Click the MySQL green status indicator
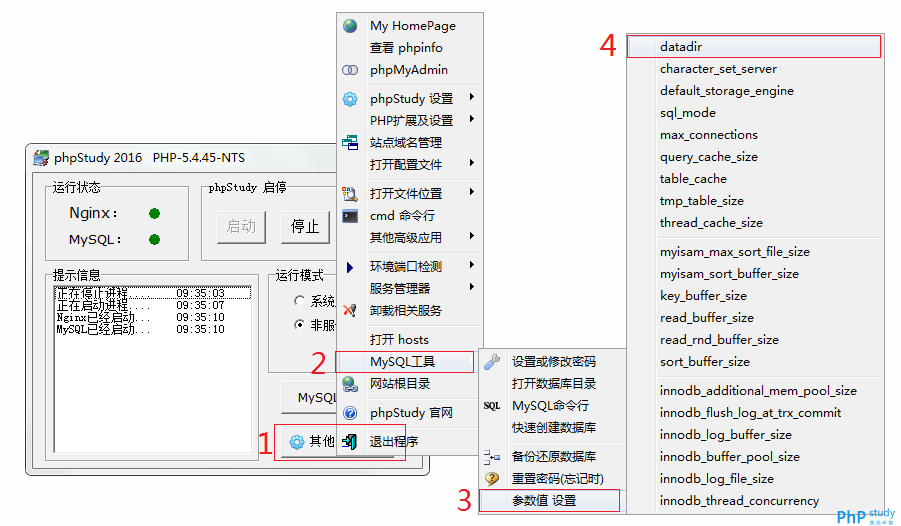 [x=155, y=240]
